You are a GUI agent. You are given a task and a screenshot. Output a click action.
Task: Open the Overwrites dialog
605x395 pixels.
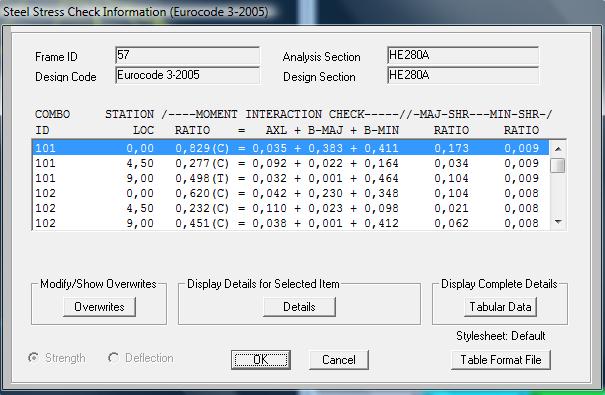click(99, 307)
